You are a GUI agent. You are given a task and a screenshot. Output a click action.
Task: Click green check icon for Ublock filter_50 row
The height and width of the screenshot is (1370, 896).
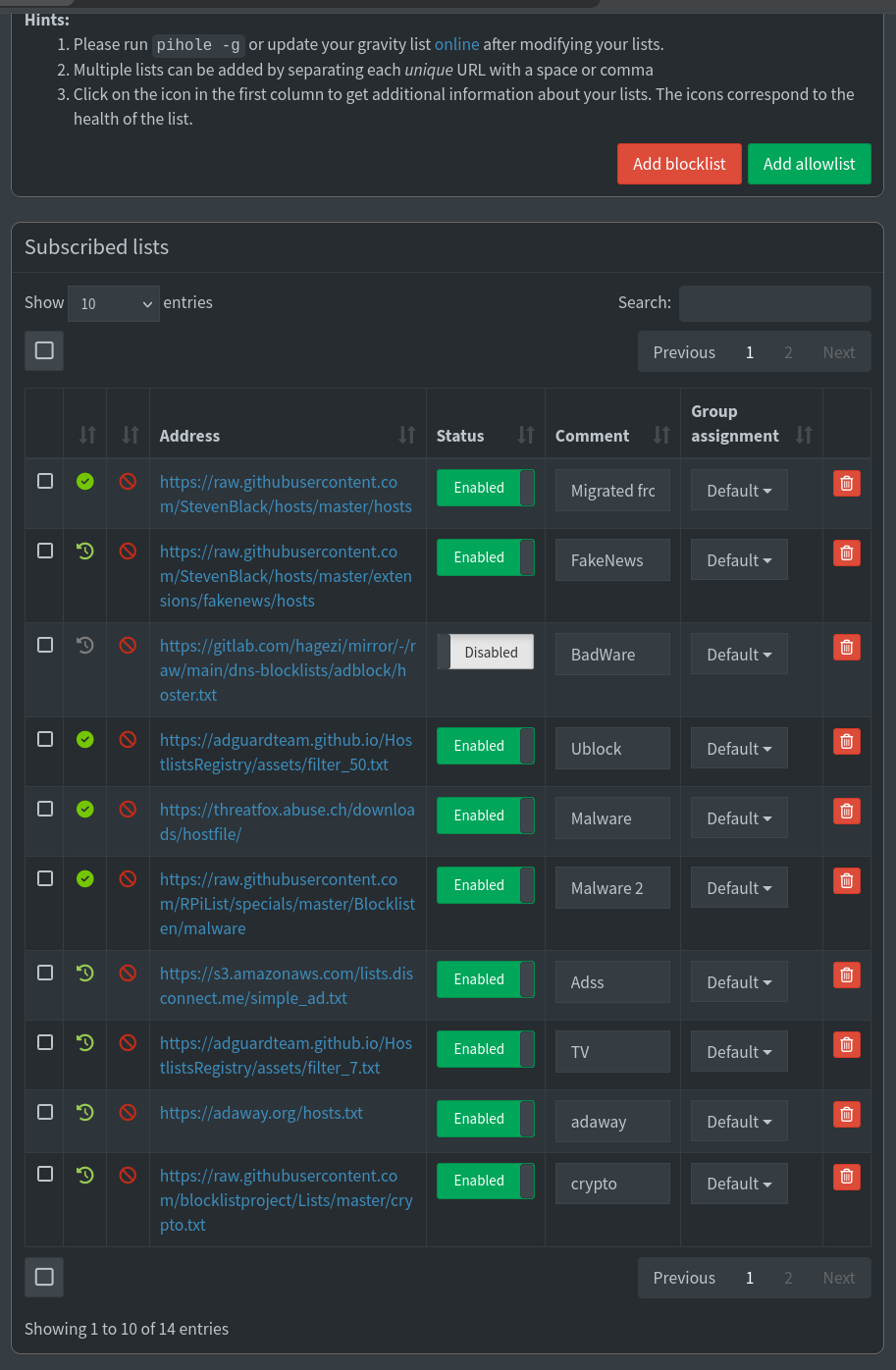click(x=85, y=739)
